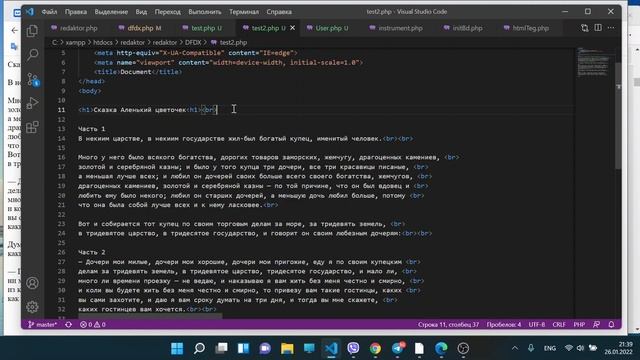Click the master branch indicator
Viewport: 640px width, 360px height.
[x=42, y=324]
